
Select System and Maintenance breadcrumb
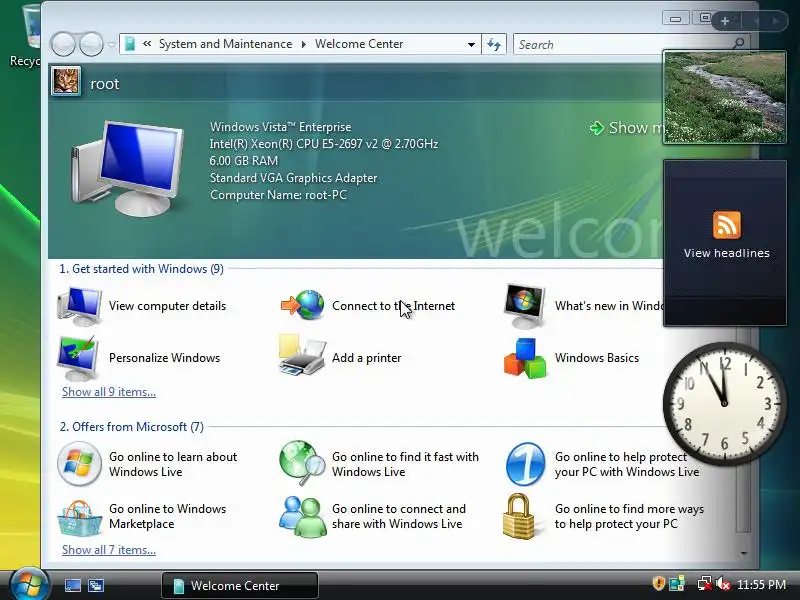[226, 44]
